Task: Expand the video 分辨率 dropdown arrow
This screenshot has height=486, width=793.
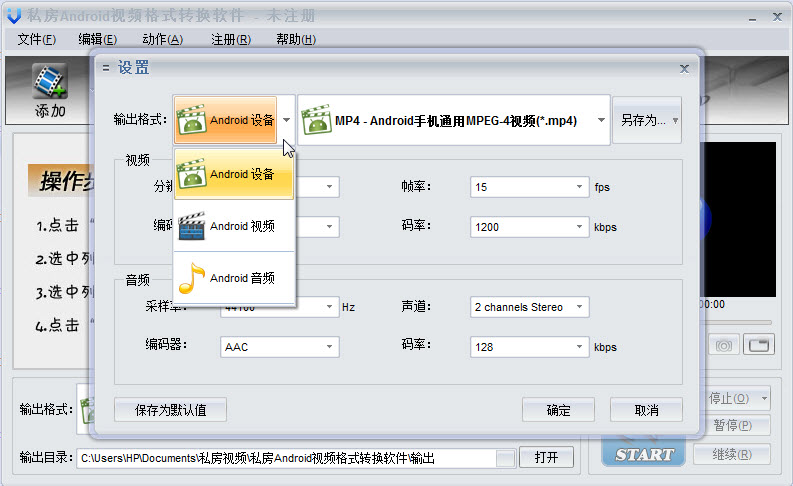Action: coord(329,187)
